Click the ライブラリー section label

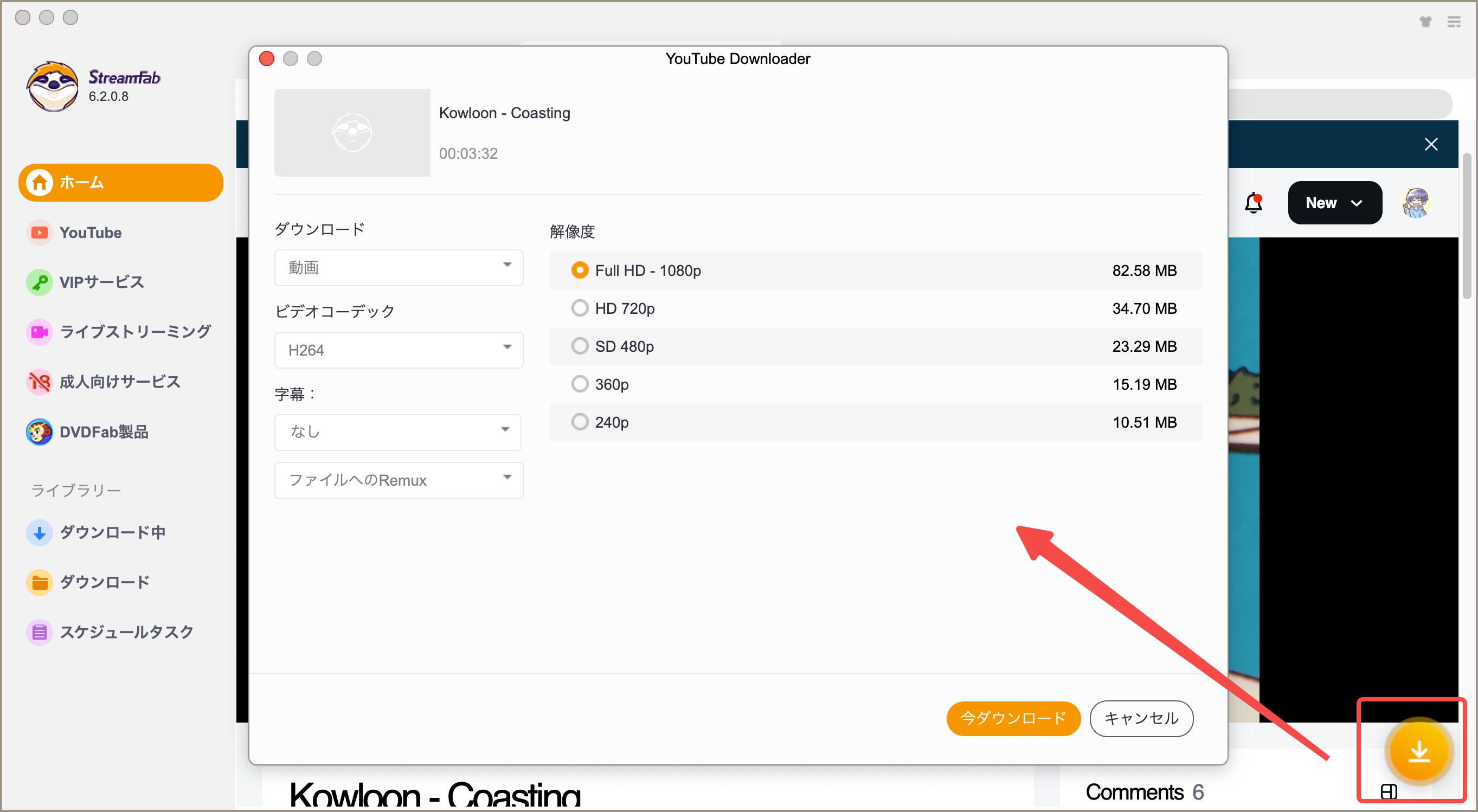[x=76, y=491]
